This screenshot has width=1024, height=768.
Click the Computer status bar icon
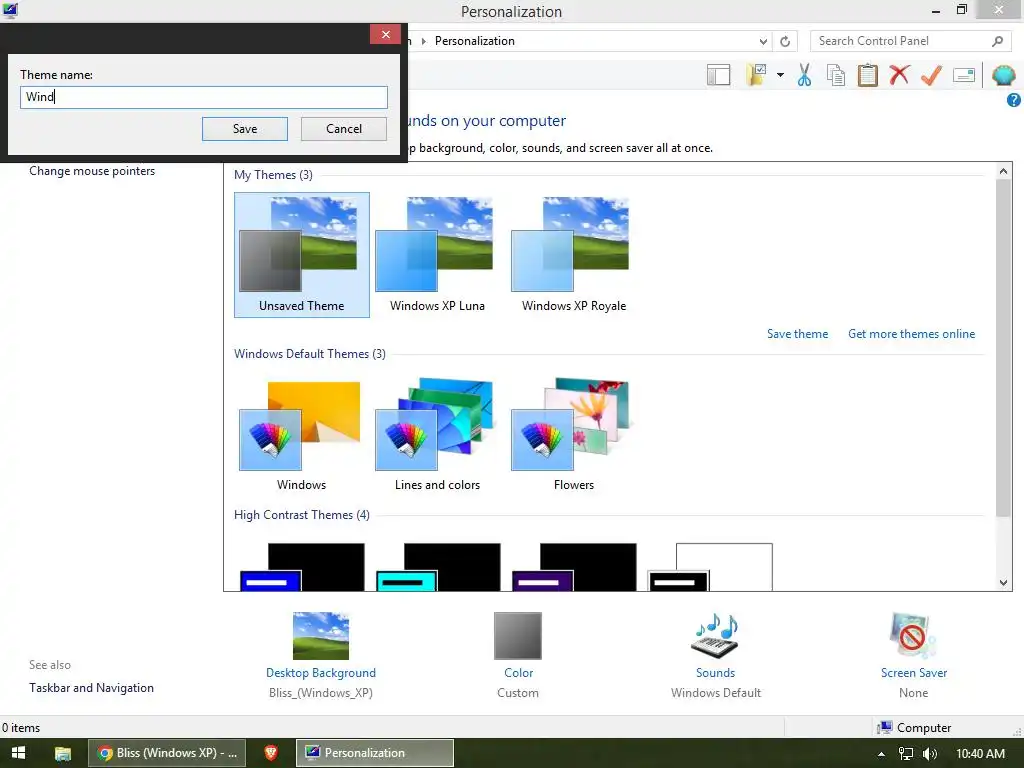coord(885,728)
